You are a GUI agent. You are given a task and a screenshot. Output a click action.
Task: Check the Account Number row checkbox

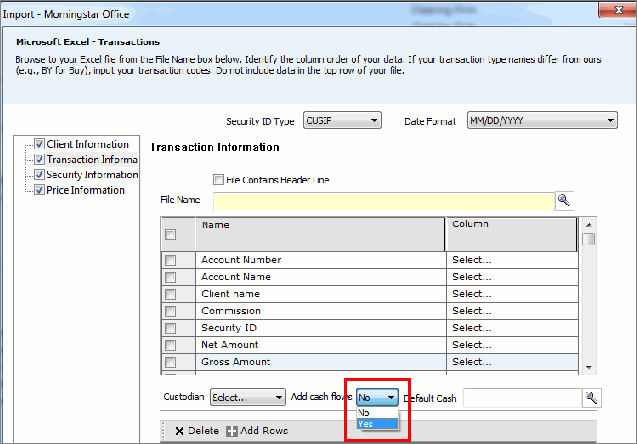[171, 260]
